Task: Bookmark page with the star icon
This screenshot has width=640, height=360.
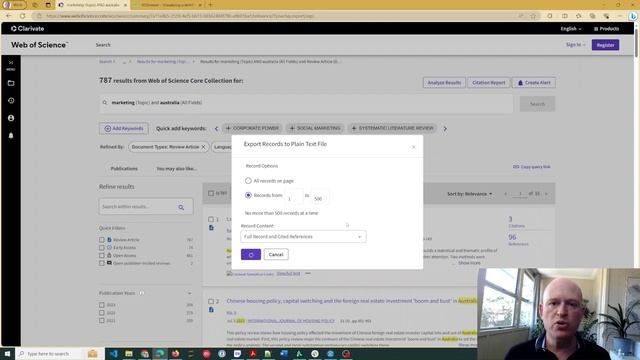Action: coord(533,16)
